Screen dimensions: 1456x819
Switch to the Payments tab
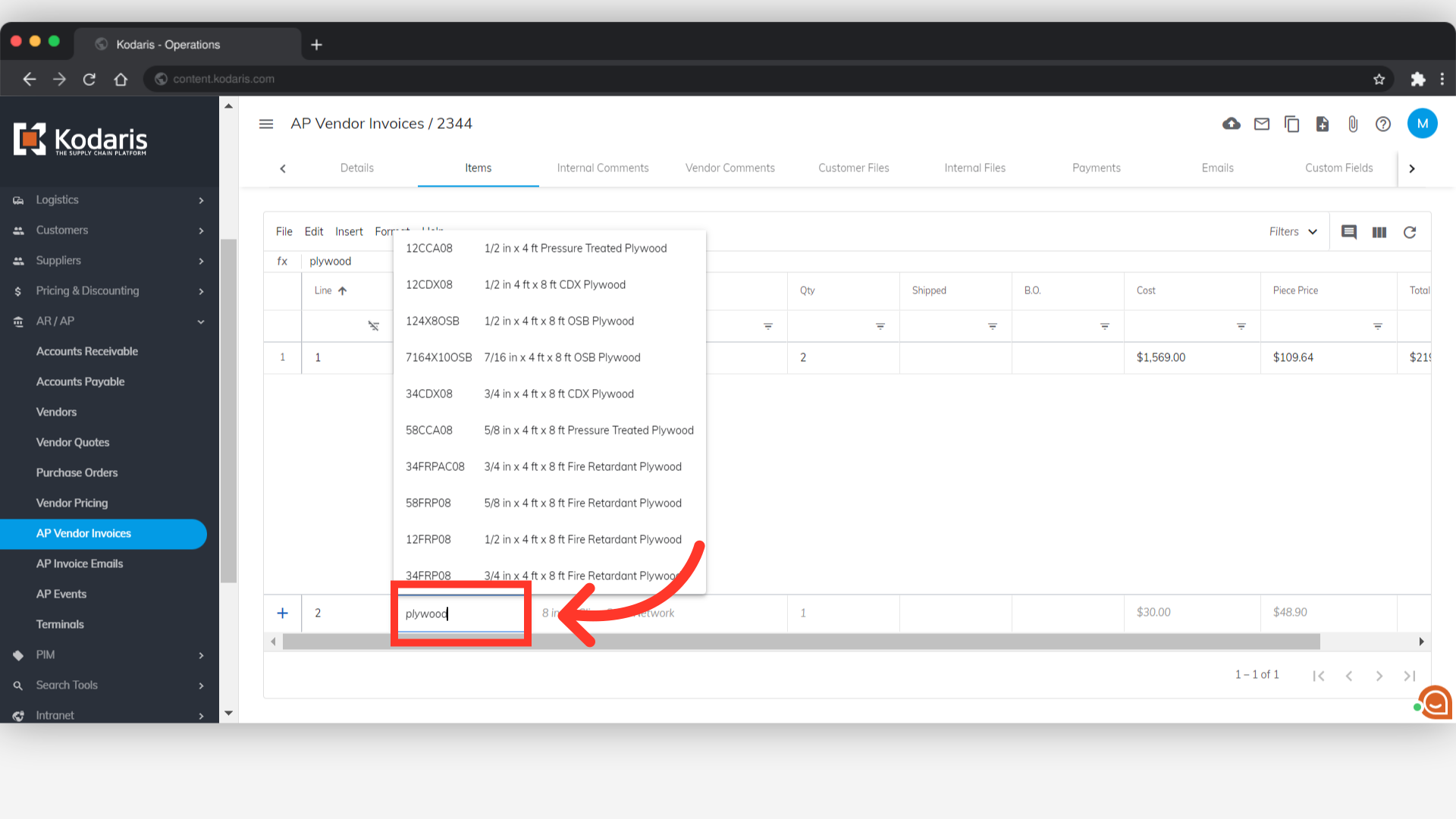click(1096, 168)
